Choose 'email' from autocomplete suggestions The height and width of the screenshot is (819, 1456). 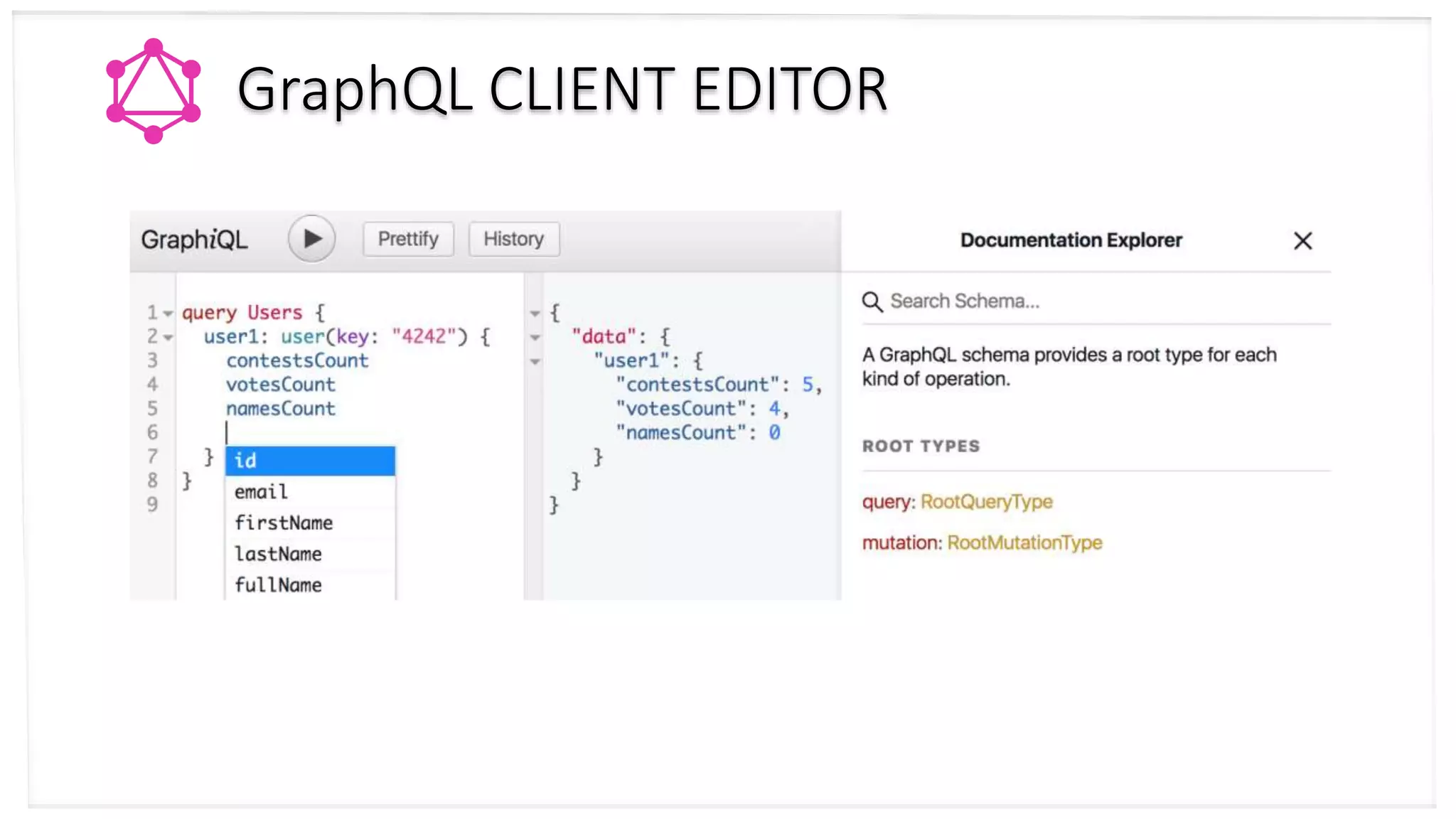click(x=310, y=492)
